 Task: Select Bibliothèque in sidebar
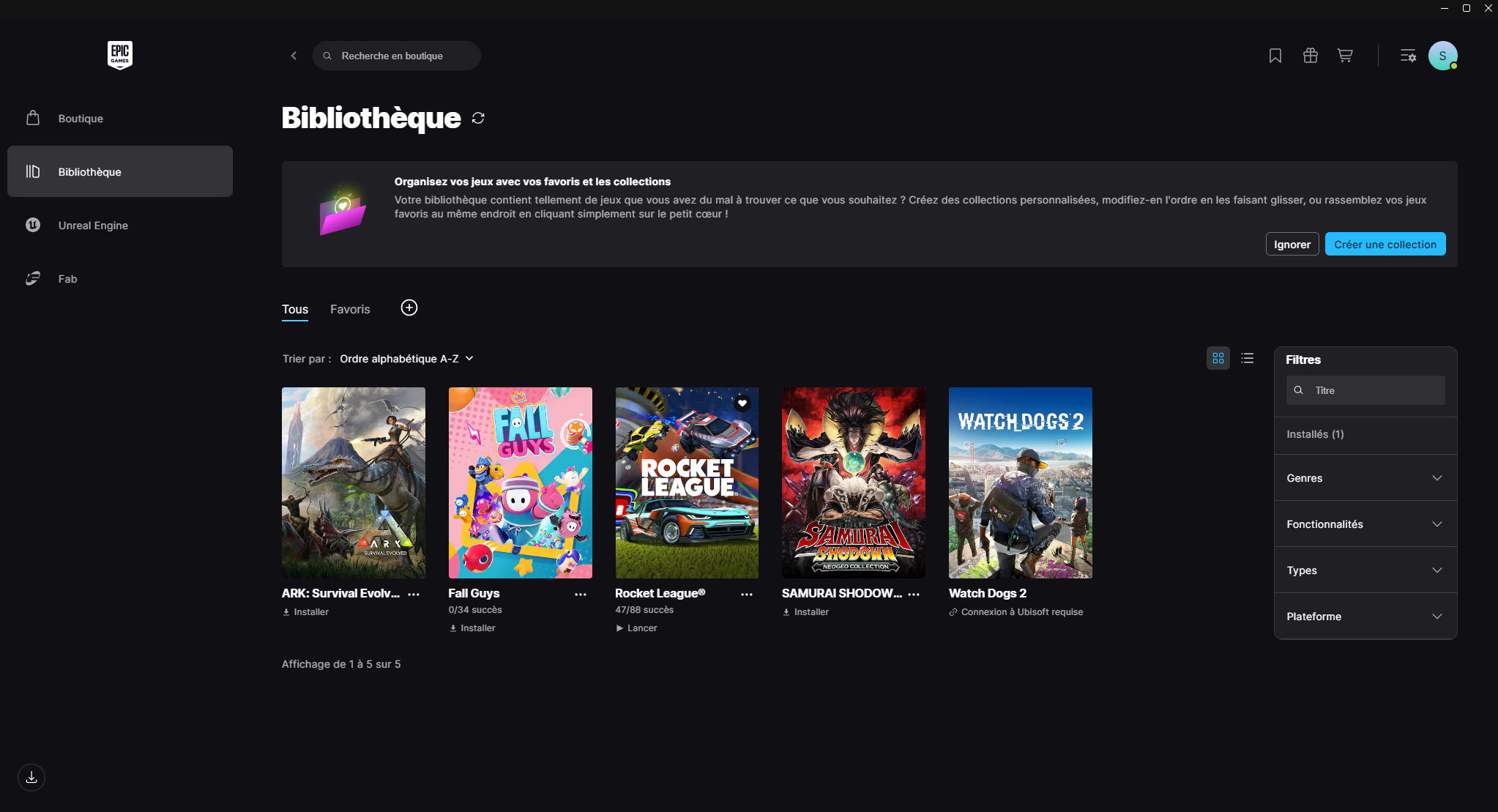(x=120, y=171)
